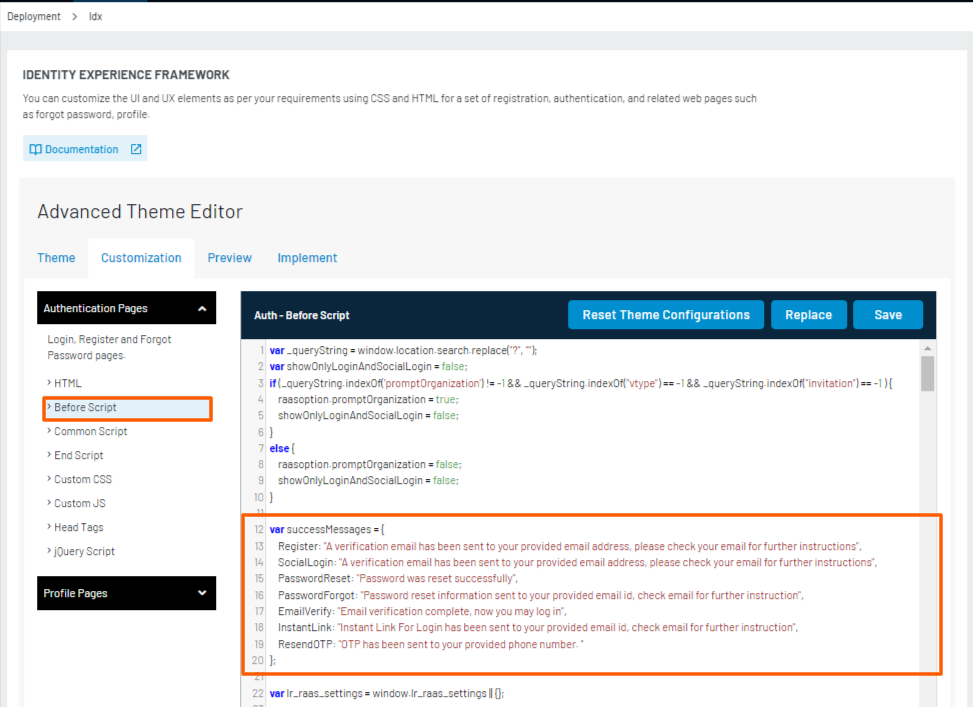
Task: Click the Documentation book icon
Action: [x=35, y=150]
